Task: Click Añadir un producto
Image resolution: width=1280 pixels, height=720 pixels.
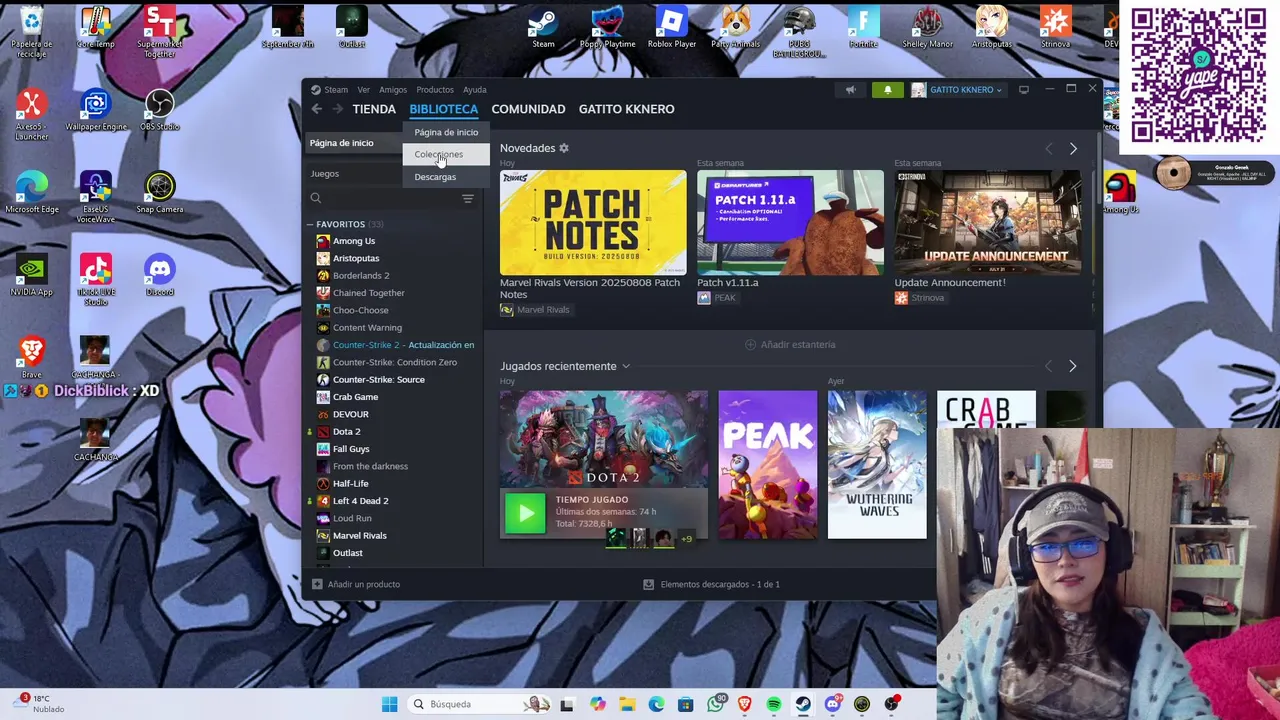Action: (x=356, y=584)
